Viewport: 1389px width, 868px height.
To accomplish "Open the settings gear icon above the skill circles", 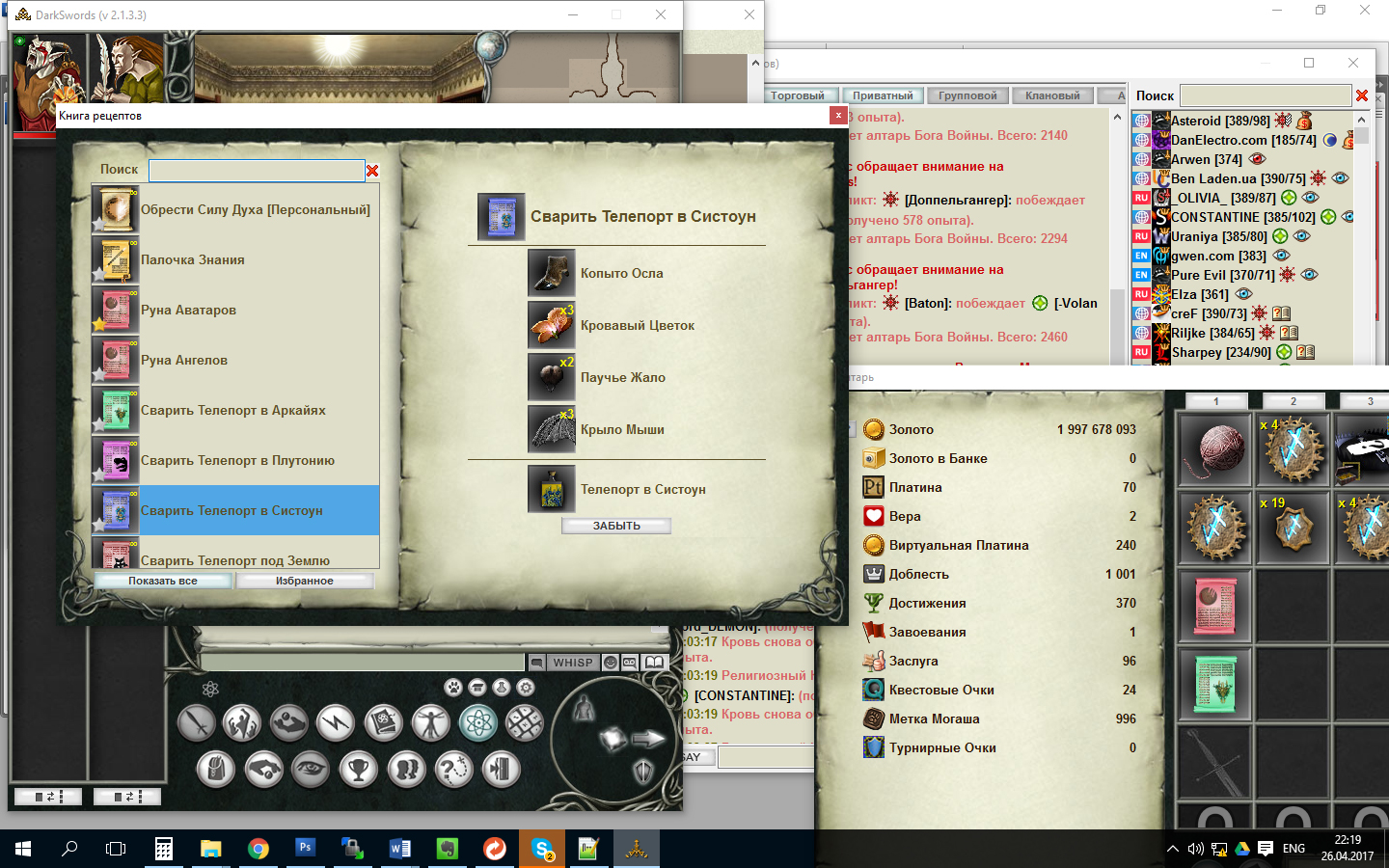I will click(x=525, y=688).
